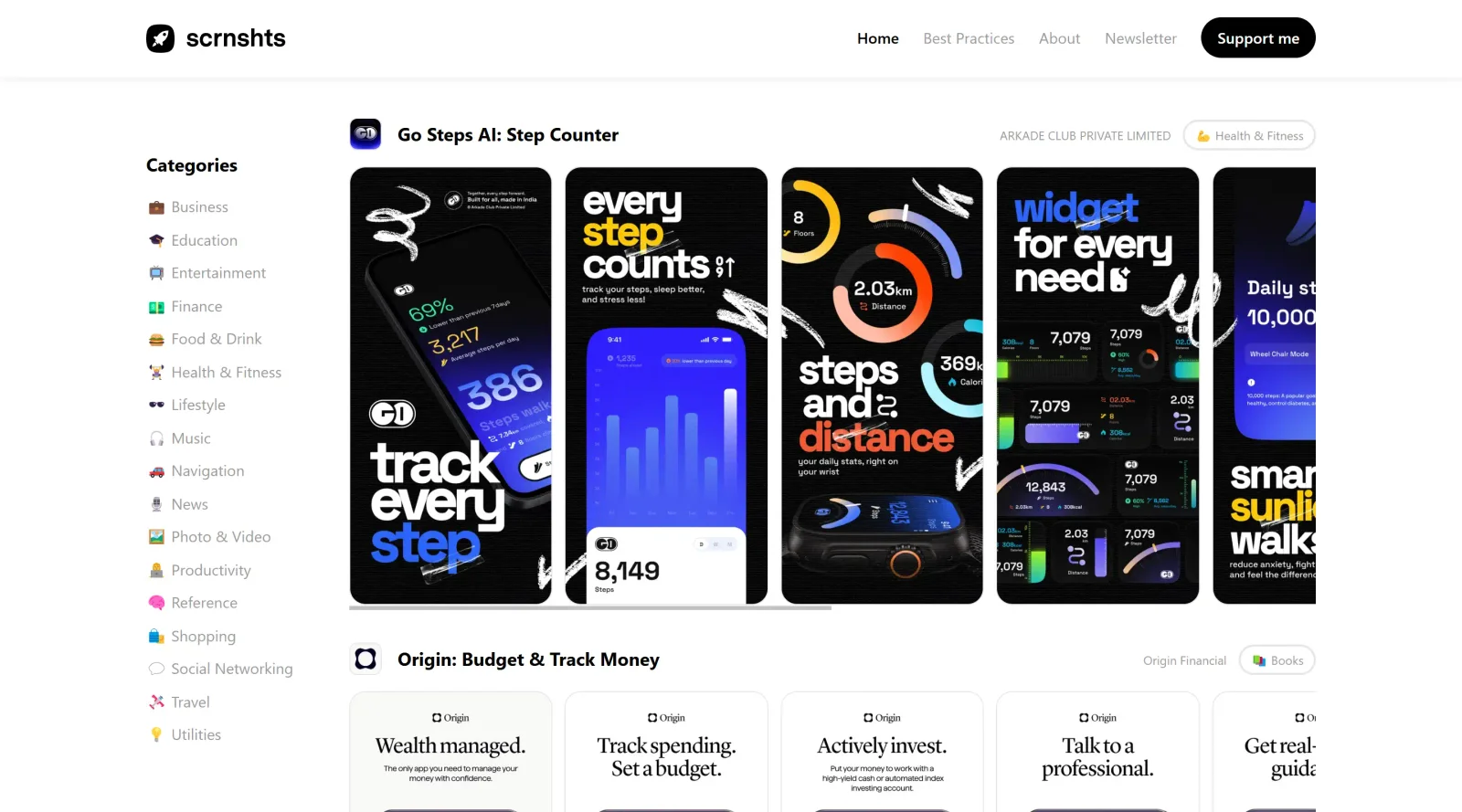
Task: Select the Education graduation cap icon
Action: coord(156,240)
